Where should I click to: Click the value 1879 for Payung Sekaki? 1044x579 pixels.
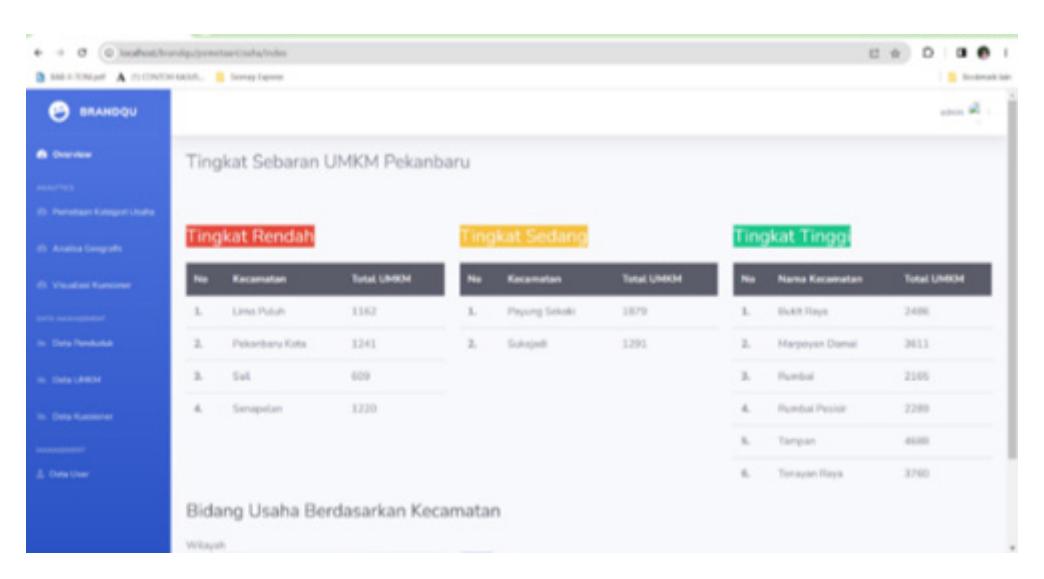point(635,311)
